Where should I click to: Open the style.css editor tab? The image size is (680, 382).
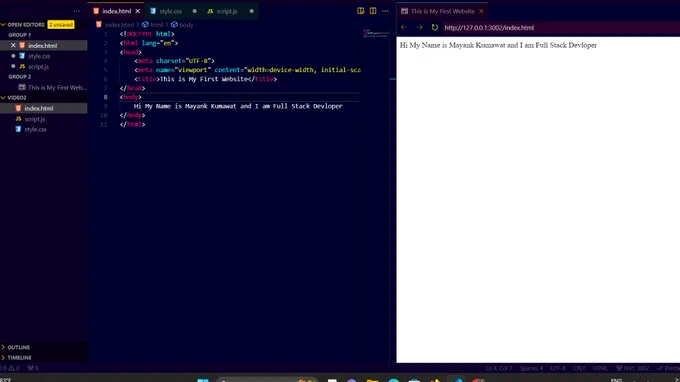click(170, 11)
